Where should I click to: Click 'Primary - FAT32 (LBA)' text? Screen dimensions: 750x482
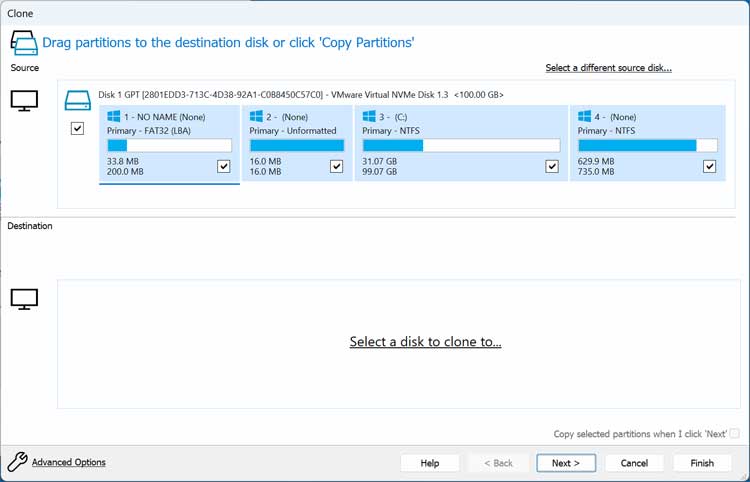[x=149, y=131]
